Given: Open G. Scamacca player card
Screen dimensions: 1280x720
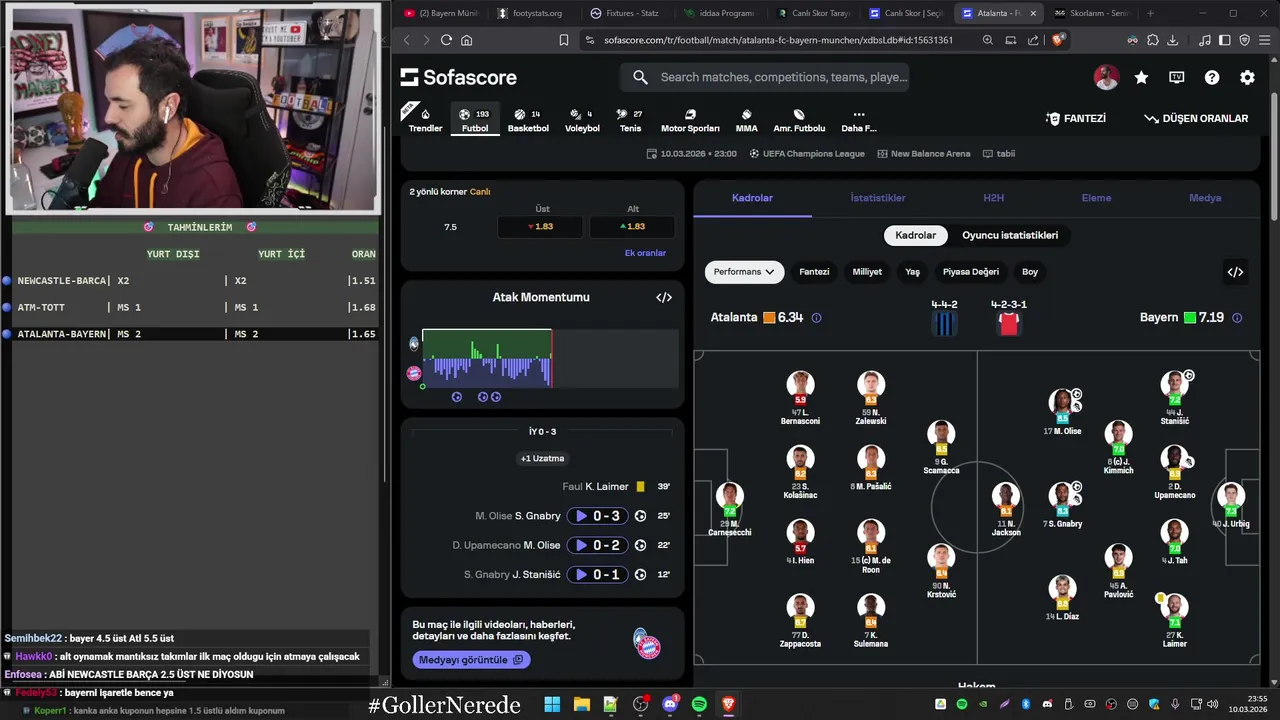Looking at the screenshot, I should 940,448.
